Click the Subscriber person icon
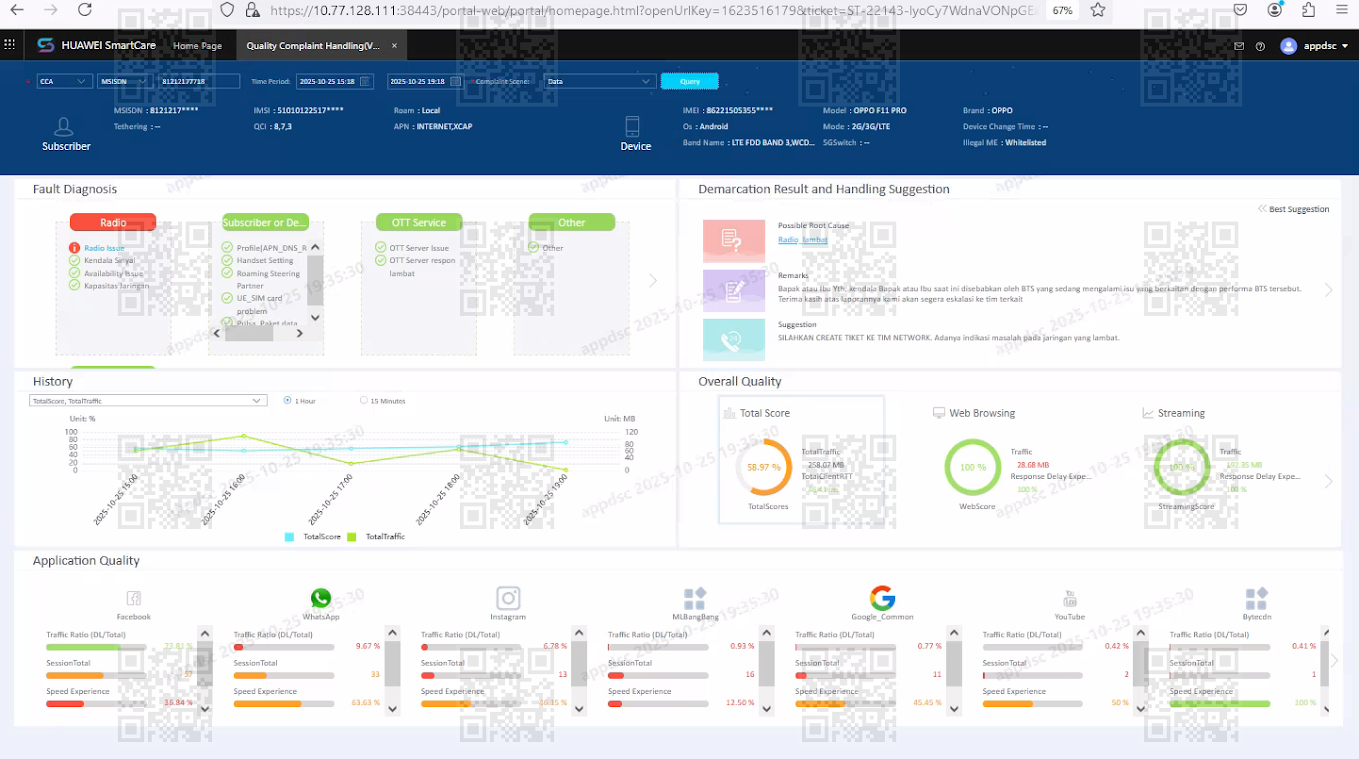1359x759 pixels. coord(64,127)
